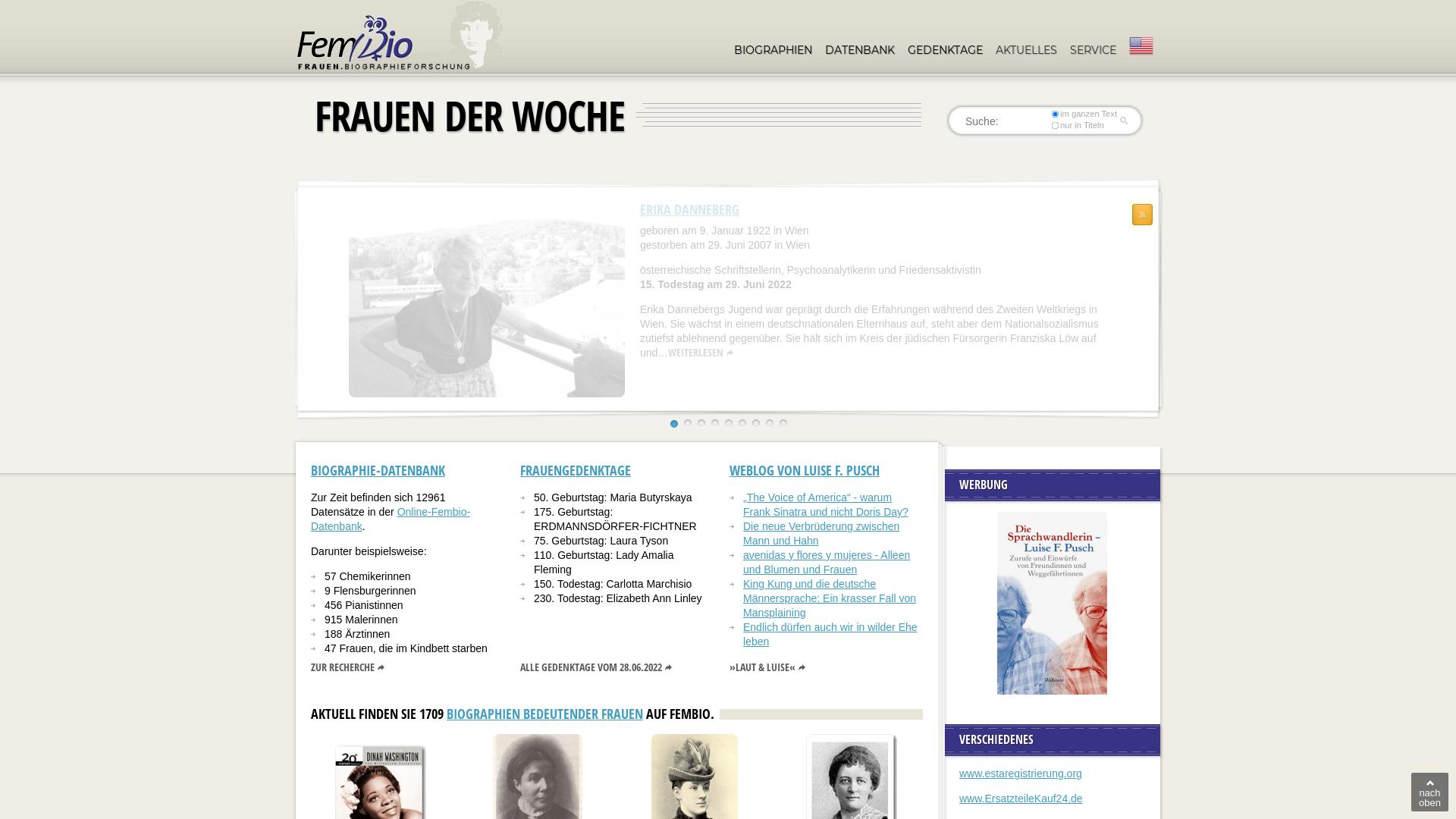Go to the fifth slide dot
Viewport: 1456px width, 819px height.
(729, 423)
